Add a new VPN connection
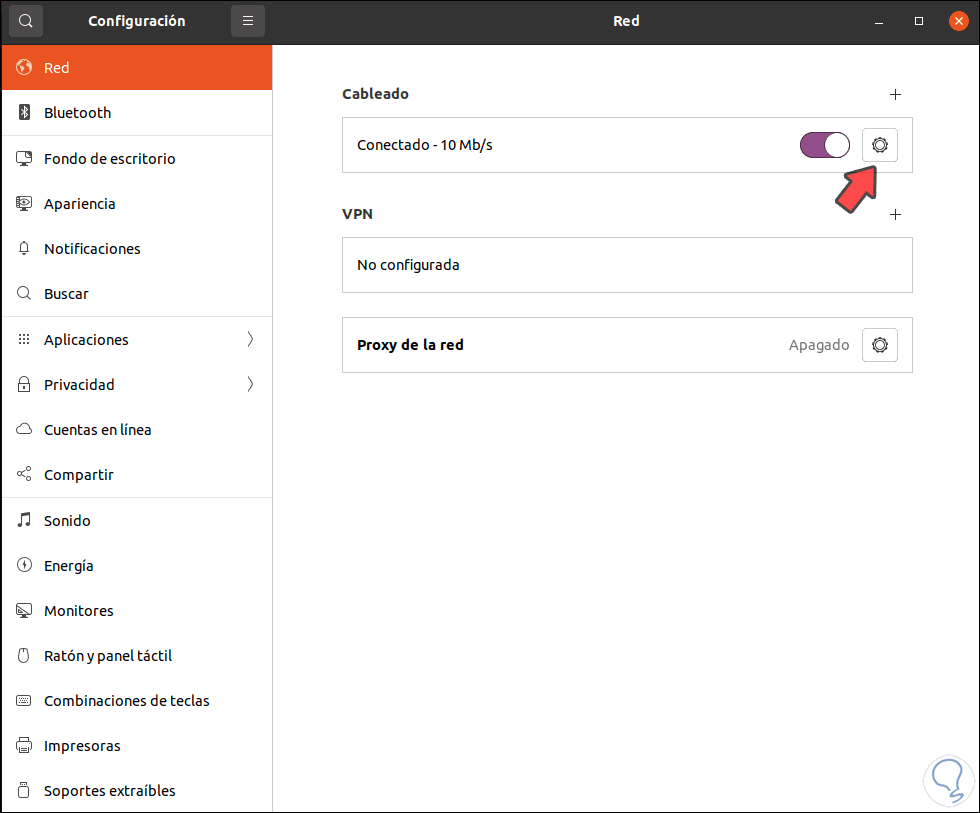 [896, 214]
